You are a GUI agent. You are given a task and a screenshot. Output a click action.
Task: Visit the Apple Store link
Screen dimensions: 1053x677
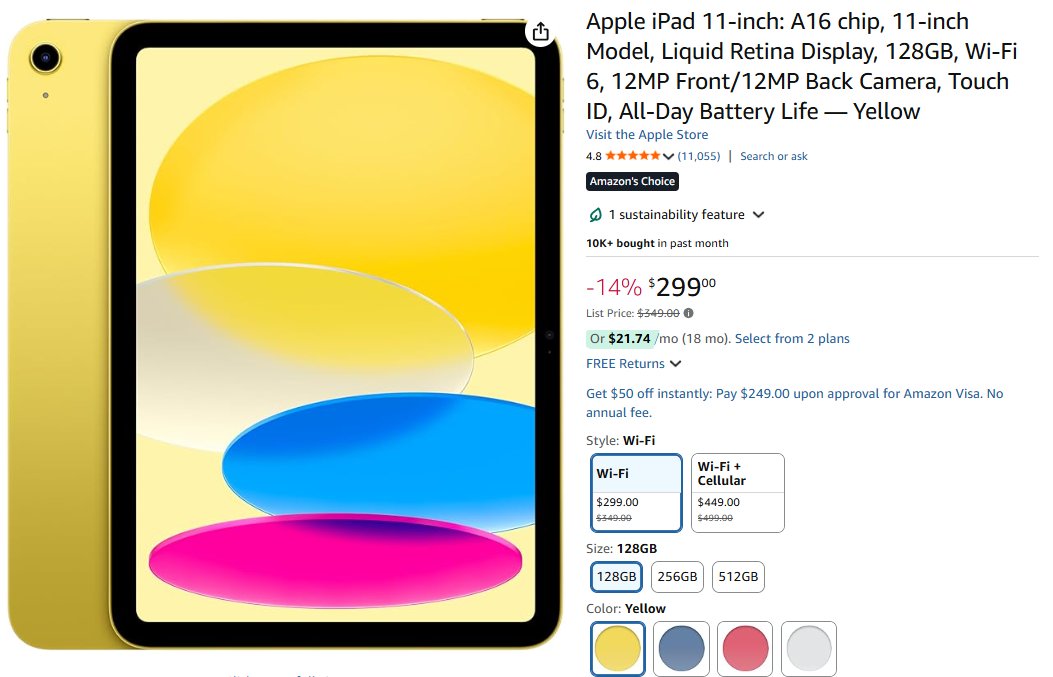tap(647, 135)
